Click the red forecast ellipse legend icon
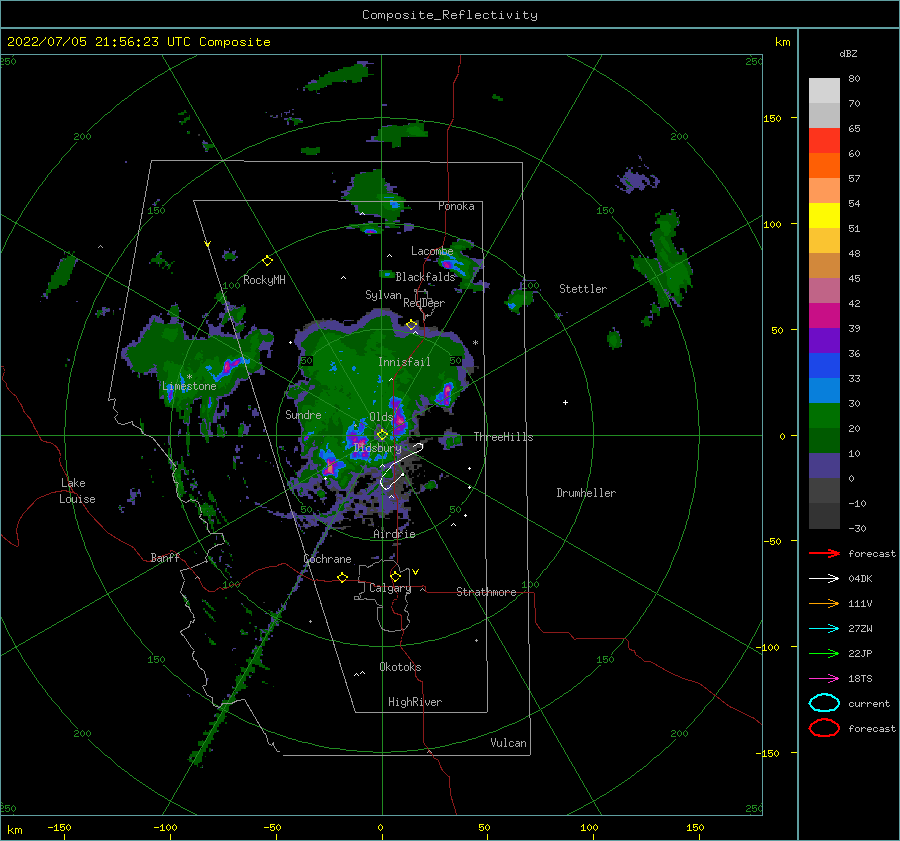Screen dimensions: 900x841 point(824,728)
